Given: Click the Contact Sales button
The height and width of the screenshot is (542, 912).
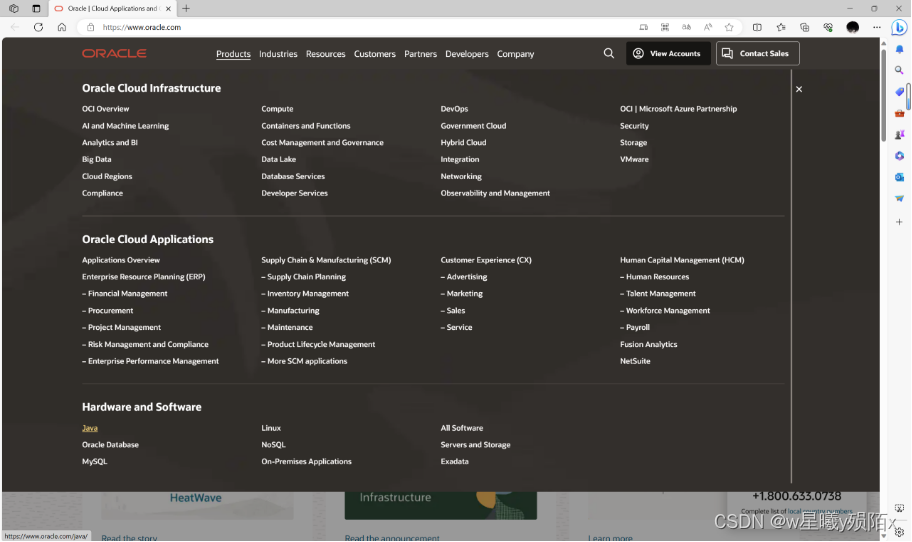Looking at the screenshot, I should (757, 53).
